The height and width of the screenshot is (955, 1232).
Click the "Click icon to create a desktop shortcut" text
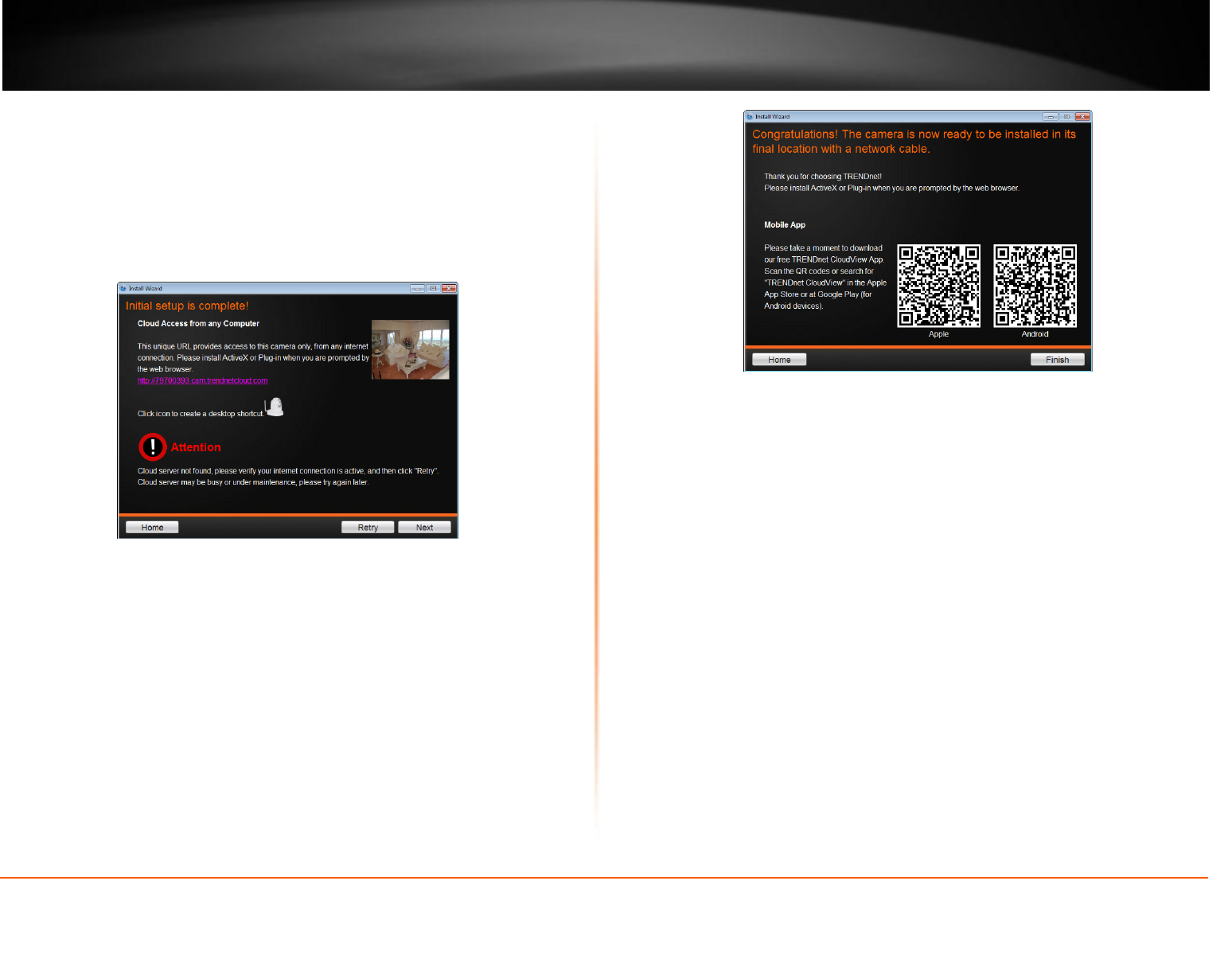point(200,414)
